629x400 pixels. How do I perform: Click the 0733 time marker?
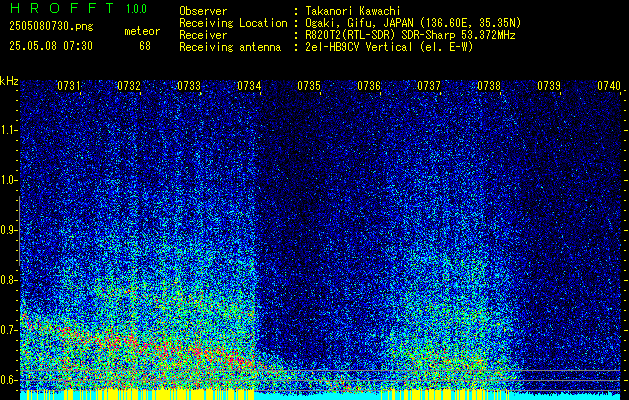(x=189, y=86)
